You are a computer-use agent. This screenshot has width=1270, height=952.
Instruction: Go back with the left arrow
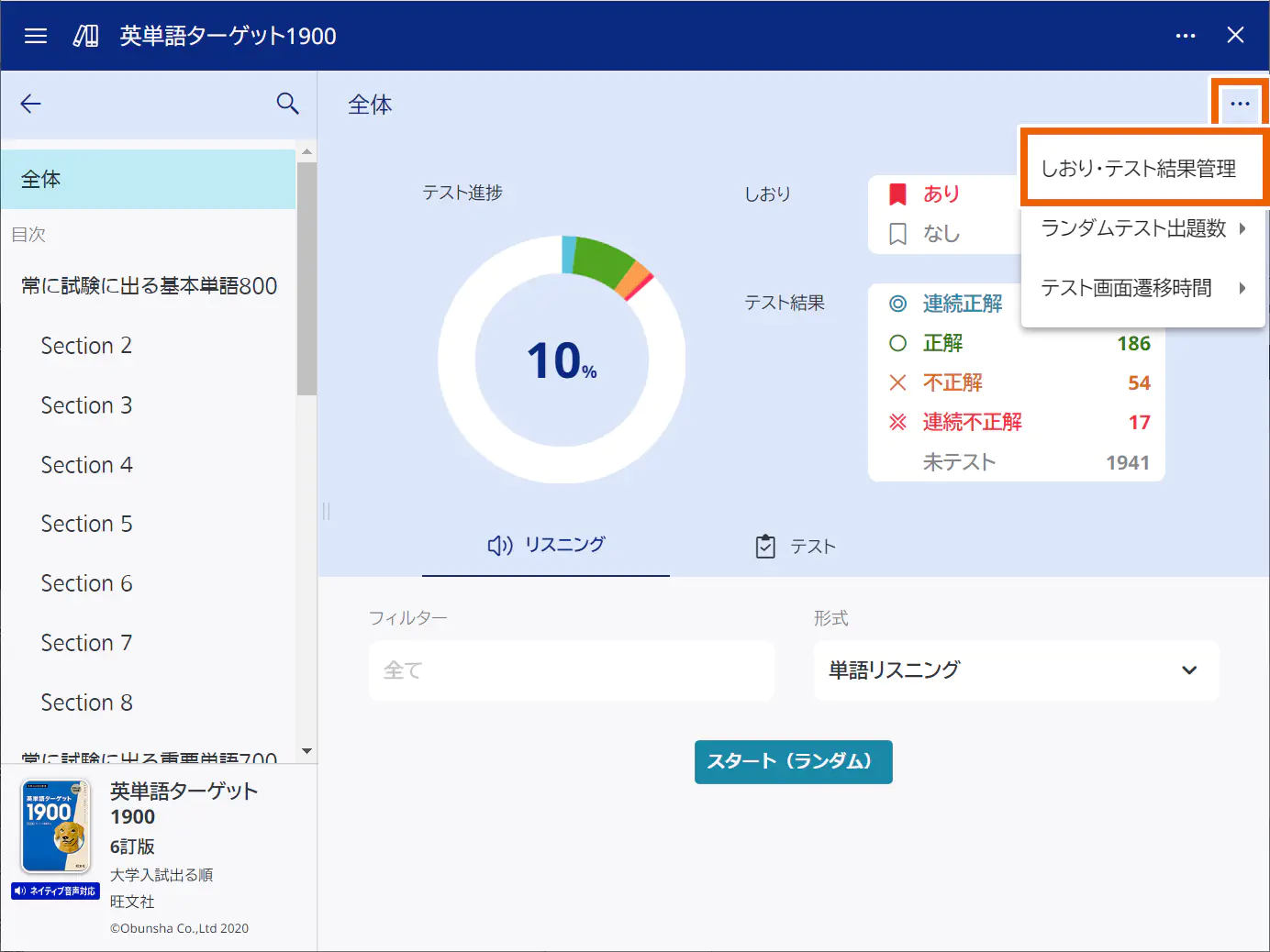point(31,104)
